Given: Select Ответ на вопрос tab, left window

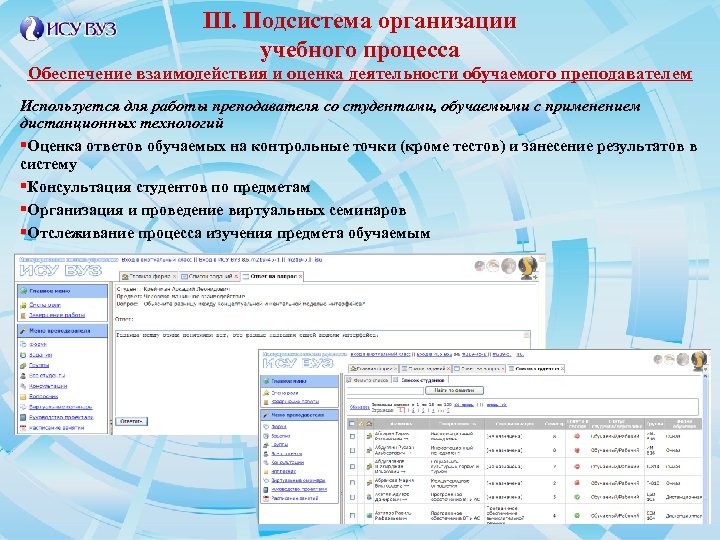Looking at the screenshot, I should [273, 276].
